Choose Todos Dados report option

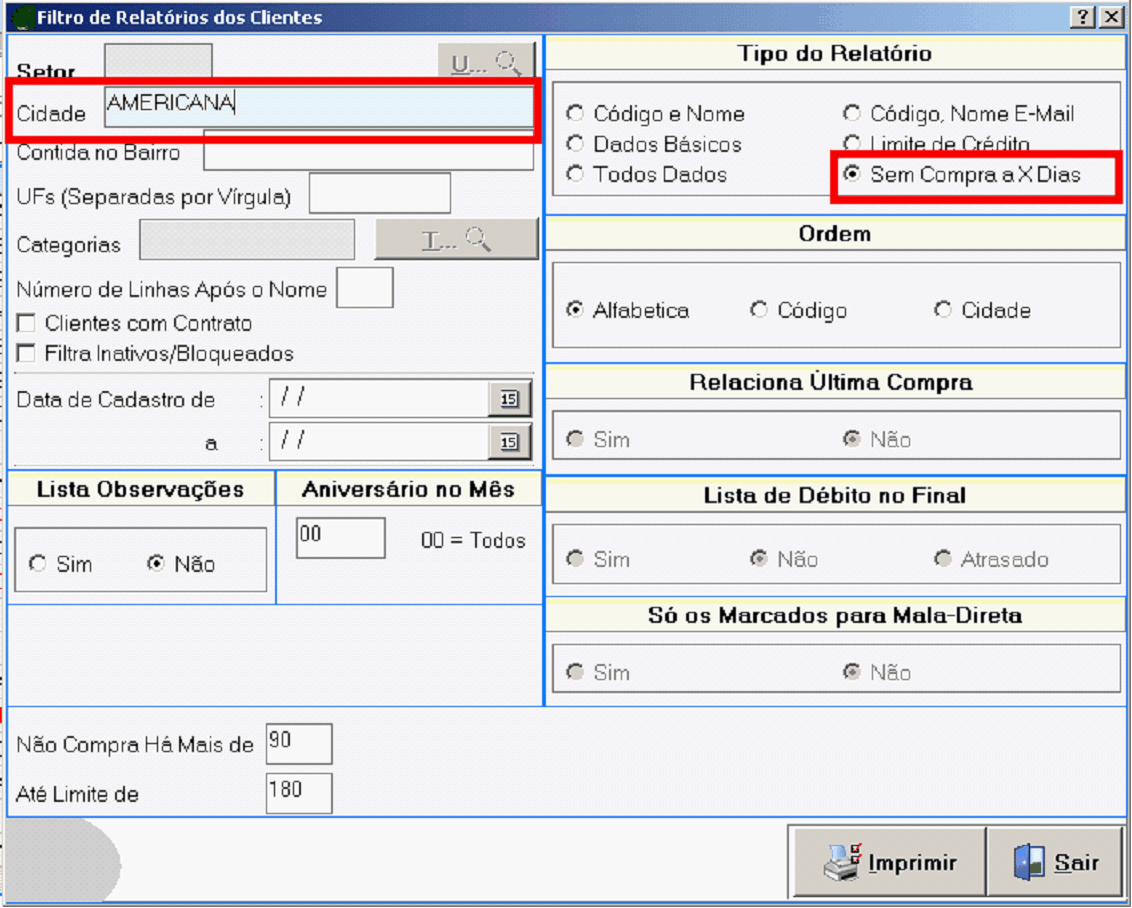point(575,174)
